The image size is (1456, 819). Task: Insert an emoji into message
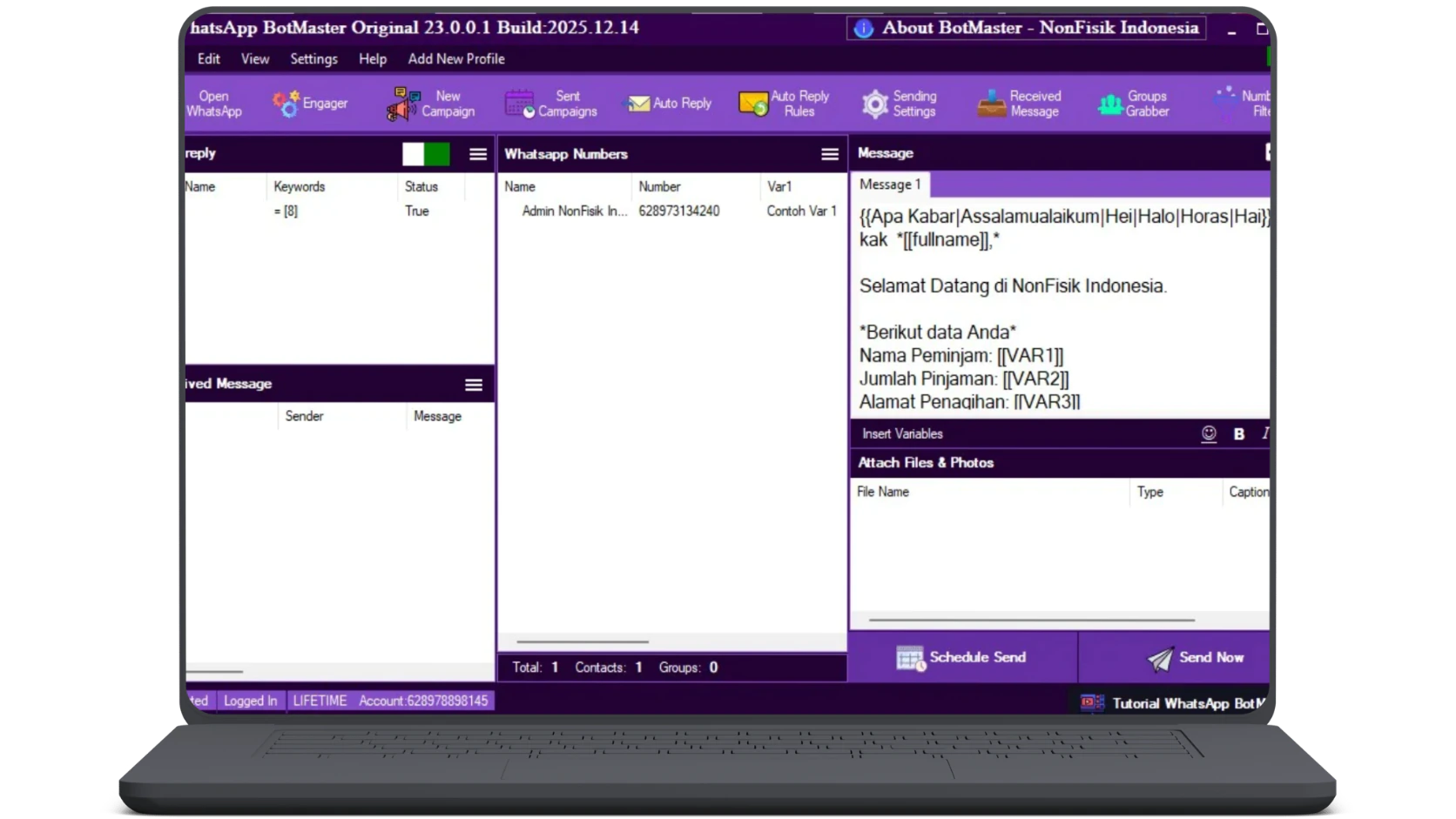[x=1209, y=433]
